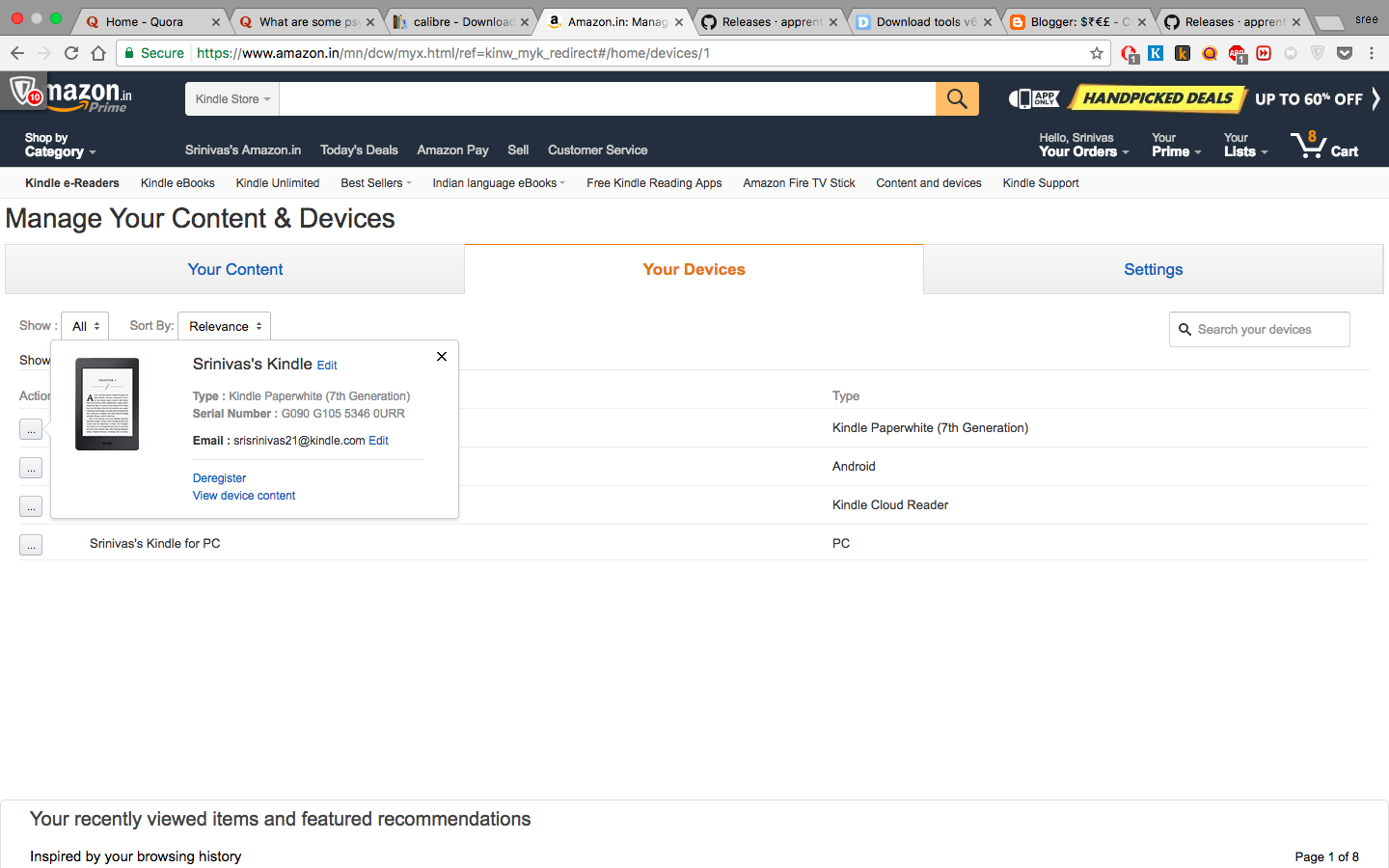Image resolution: width=1389 pixels, height=868 pixels.
Task: Switch to the calibre Download browser tab
Action: (461, 22)
